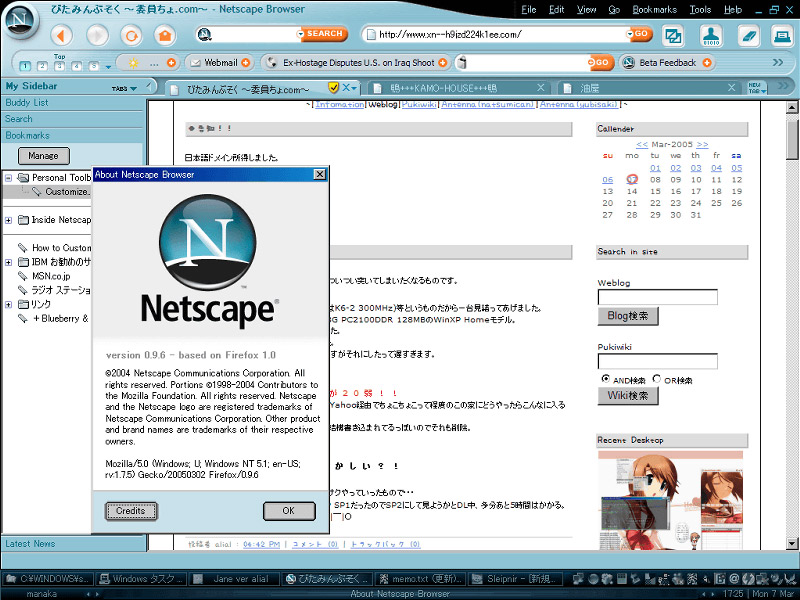Switch to multibar tray 1
800x600 pixels.
point(25,66)
